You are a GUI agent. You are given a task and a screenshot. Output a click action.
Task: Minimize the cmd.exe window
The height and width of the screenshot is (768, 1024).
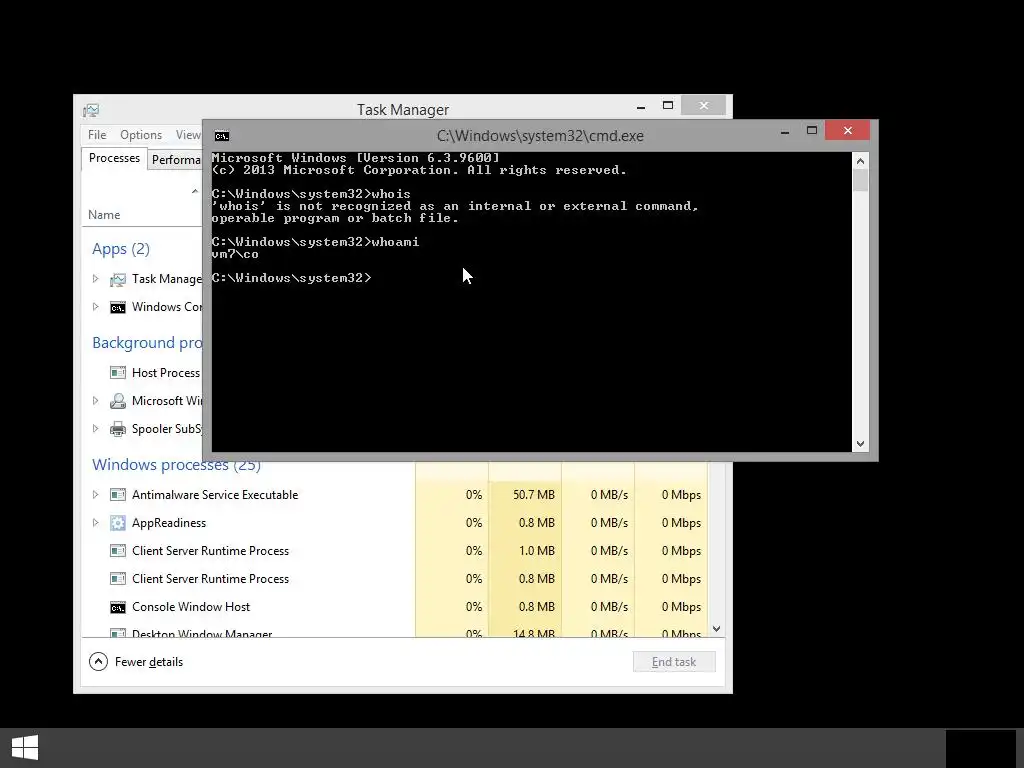[785, 131]
